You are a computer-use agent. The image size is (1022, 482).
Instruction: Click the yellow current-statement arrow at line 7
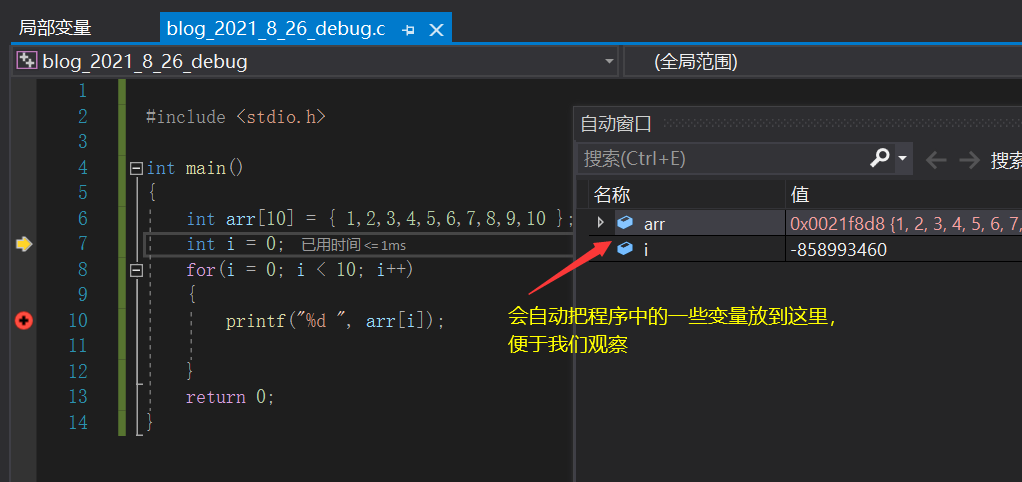pos(24,244)
